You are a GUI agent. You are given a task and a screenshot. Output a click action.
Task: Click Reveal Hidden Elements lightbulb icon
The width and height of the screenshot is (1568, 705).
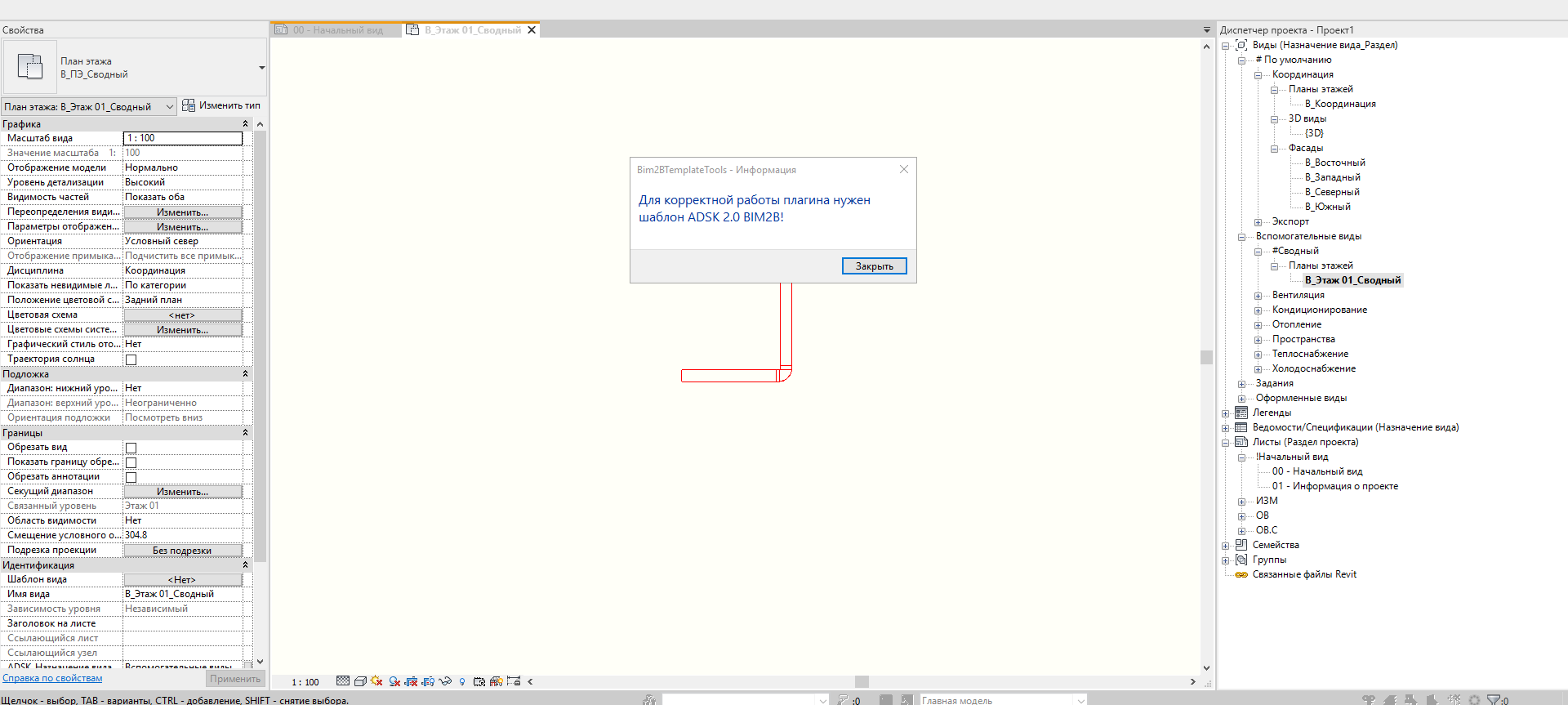(462, 681)
